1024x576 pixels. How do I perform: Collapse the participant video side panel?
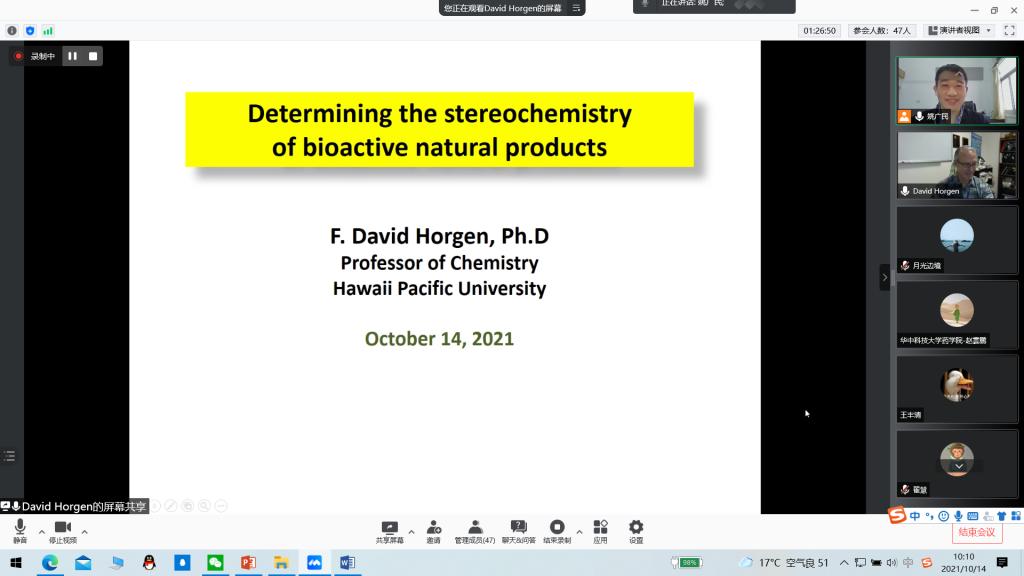[x=884, y=277]
